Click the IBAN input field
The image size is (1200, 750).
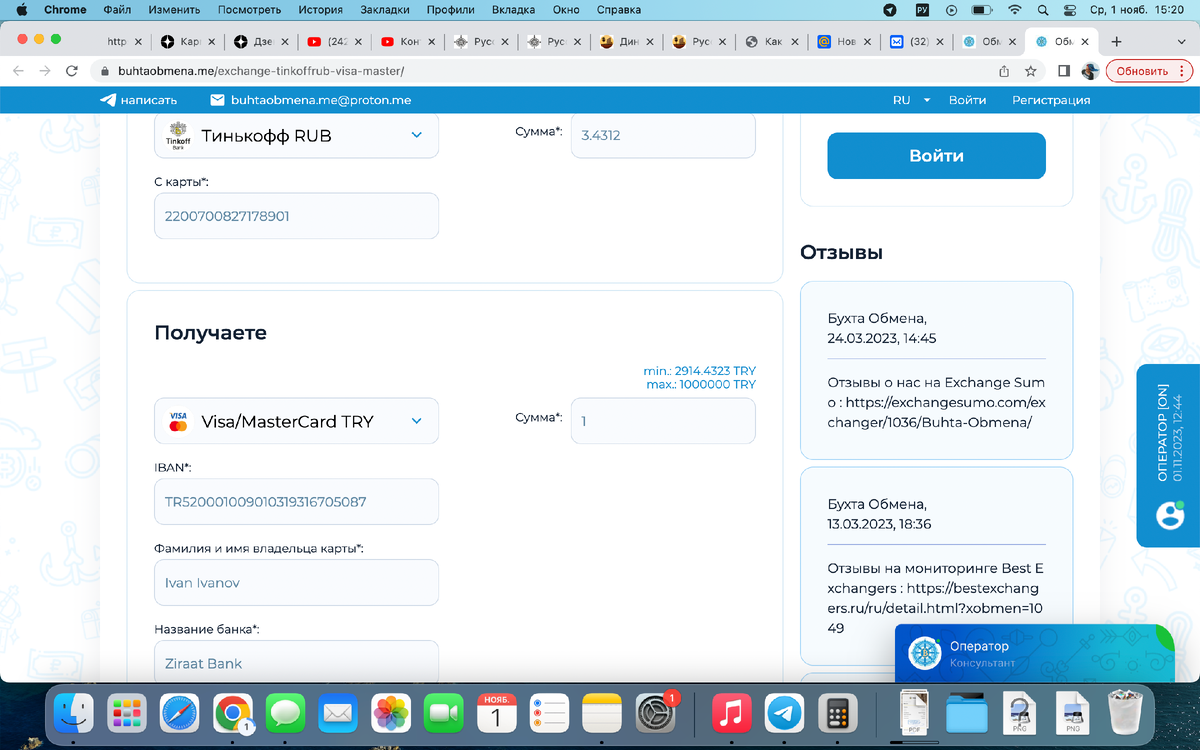(x=296, y=502)
